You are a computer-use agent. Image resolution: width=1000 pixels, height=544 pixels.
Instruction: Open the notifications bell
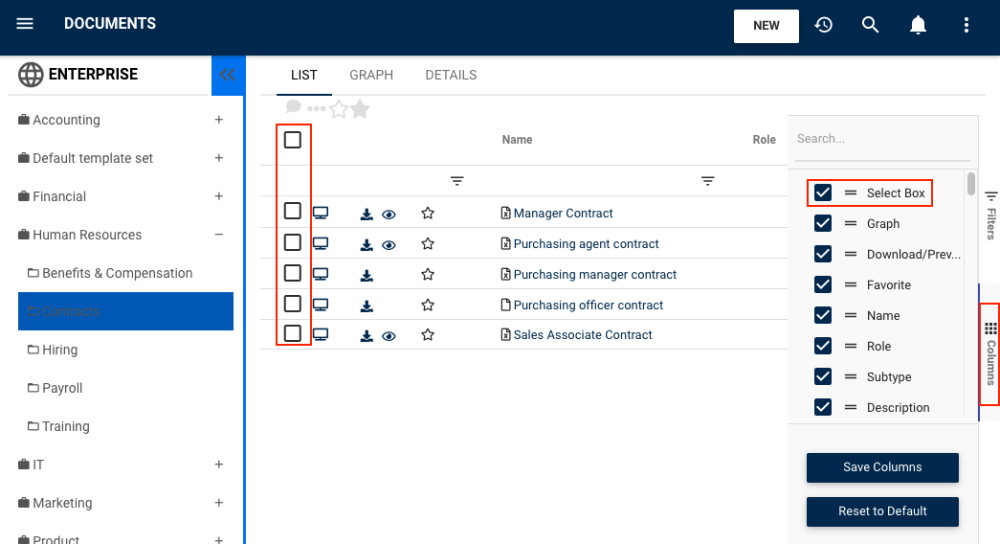(x=918, y=25)
